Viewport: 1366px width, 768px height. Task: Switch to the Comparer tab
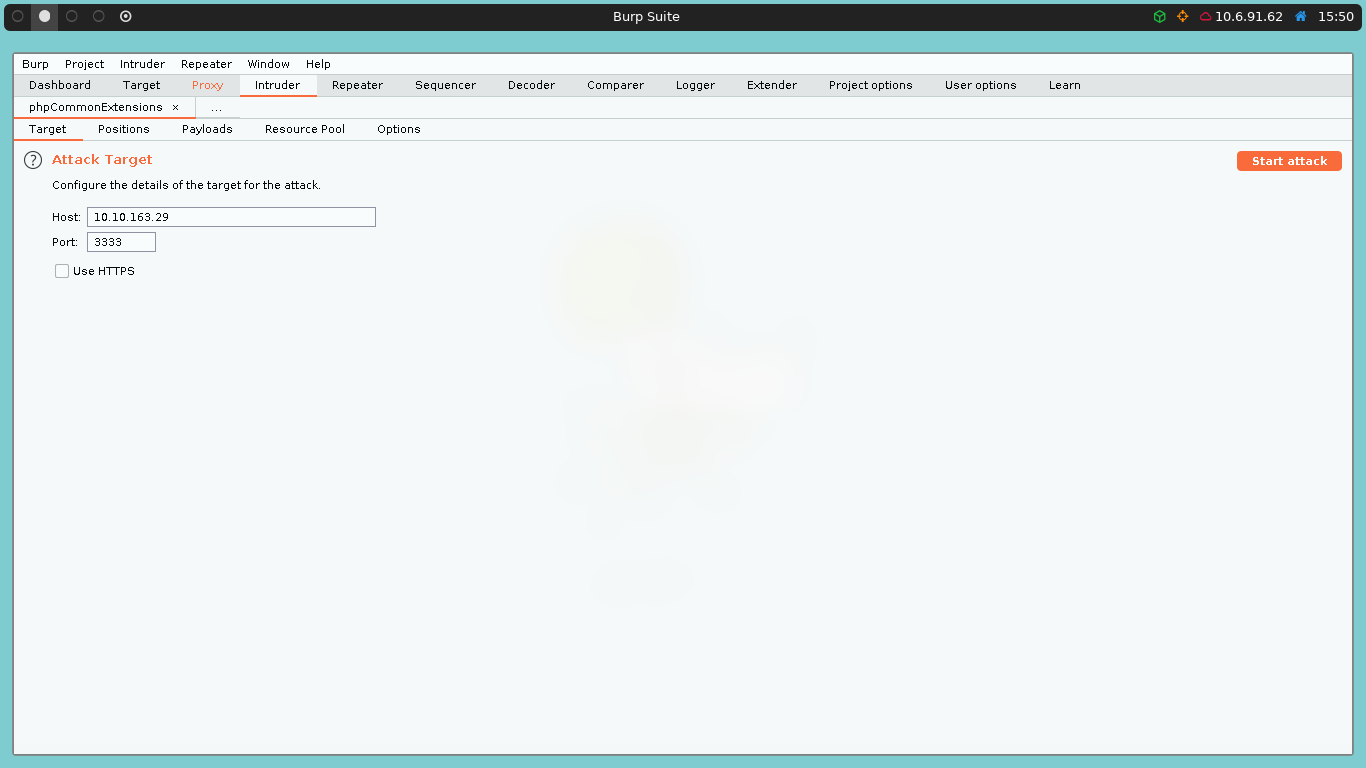pos(615,85)
